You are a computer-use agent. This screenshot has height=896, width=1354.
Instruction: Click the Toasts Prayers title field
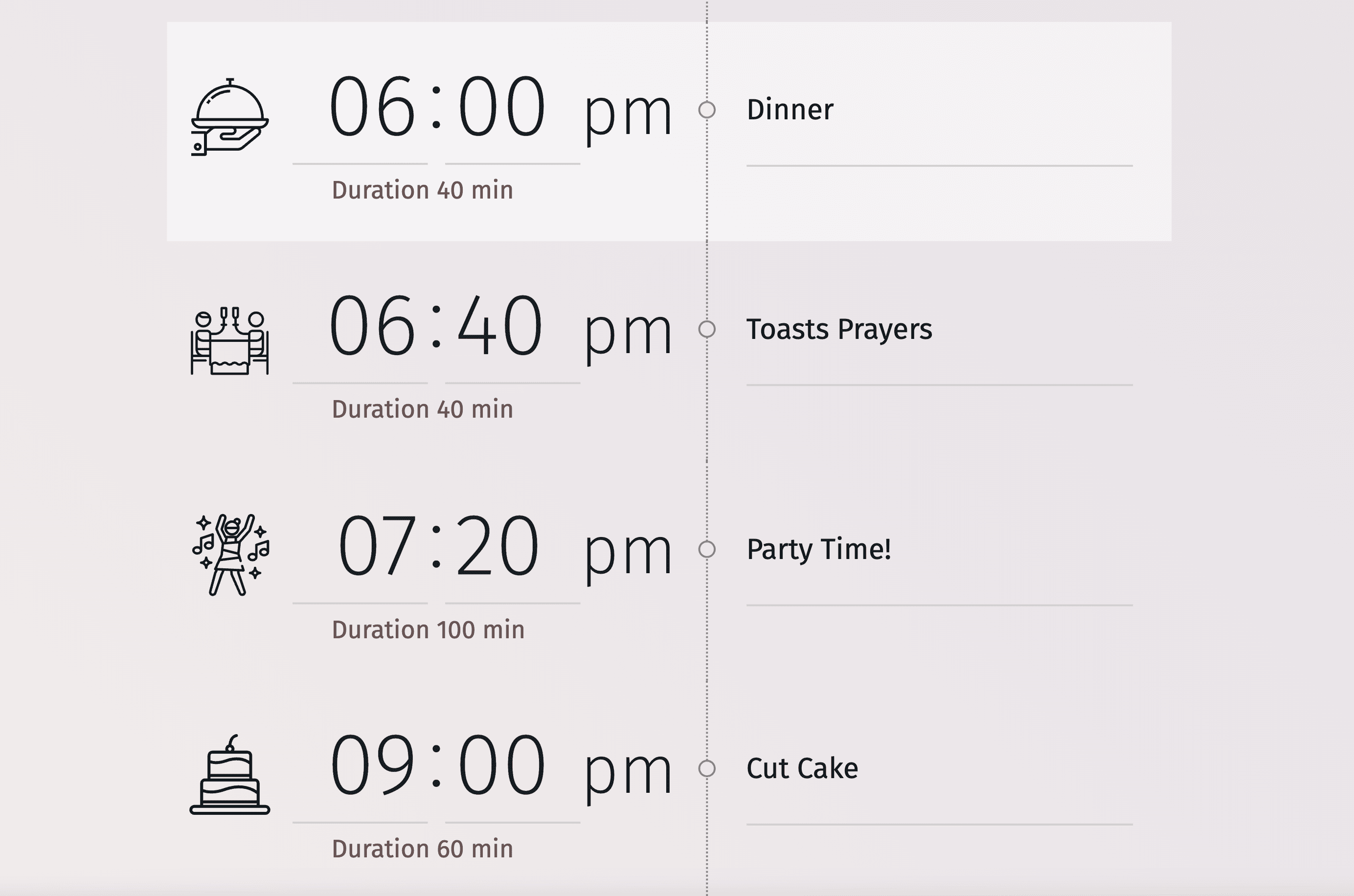click(939, 329)
